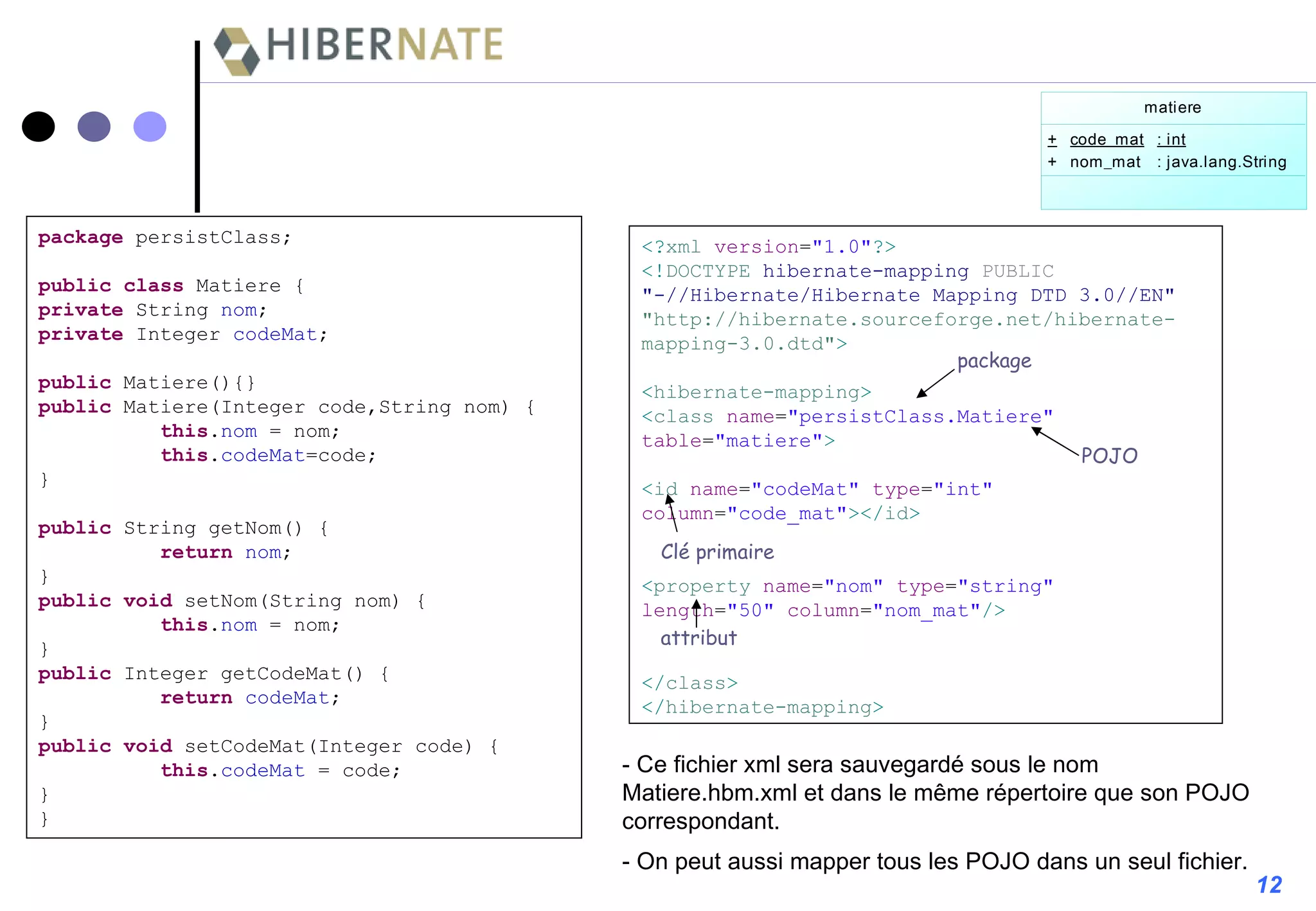Viewport: 1316px width, 911px height.
Task: Click the '<?xml version="1.0"?>' line
Action: 769,247
